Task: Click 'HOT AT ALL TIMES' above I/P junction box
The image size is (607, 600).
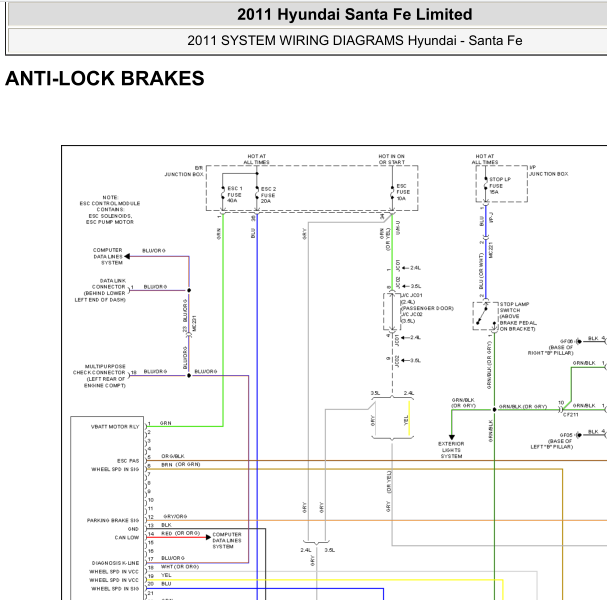Action: (x=485, y=159)
